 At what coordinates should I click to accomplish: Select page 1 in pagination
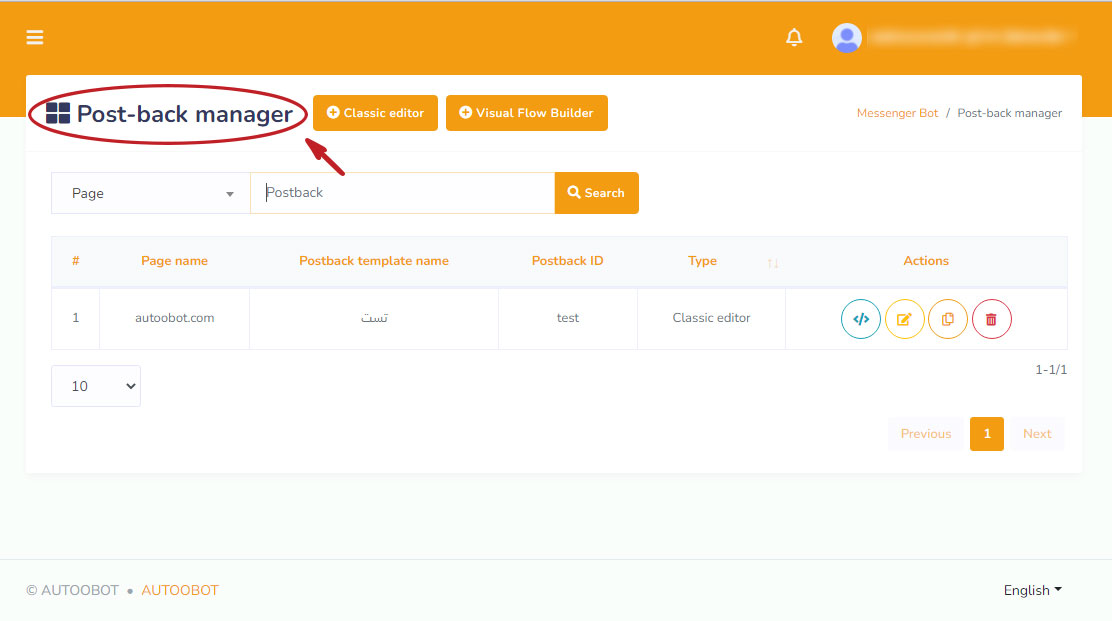coord(986,434)
